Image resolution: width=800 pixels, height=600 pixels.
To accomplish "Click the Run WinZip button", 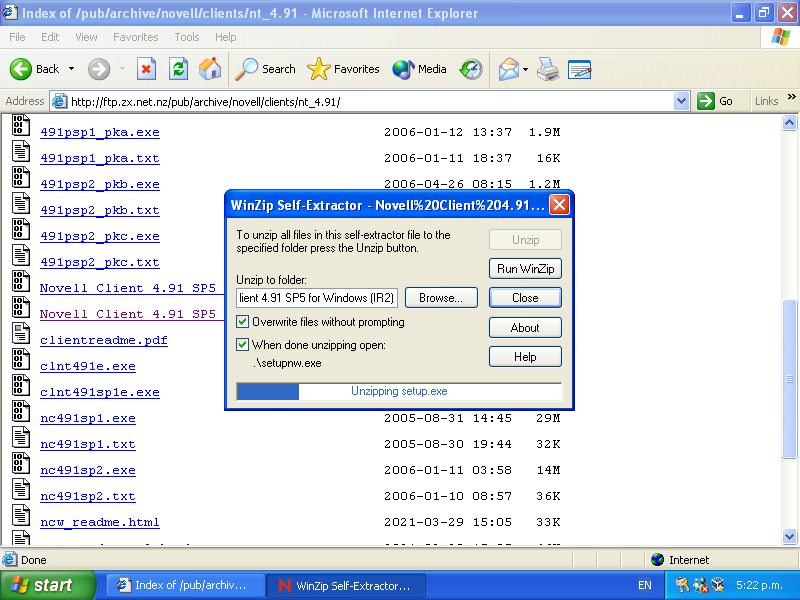I will coord(526,268).
